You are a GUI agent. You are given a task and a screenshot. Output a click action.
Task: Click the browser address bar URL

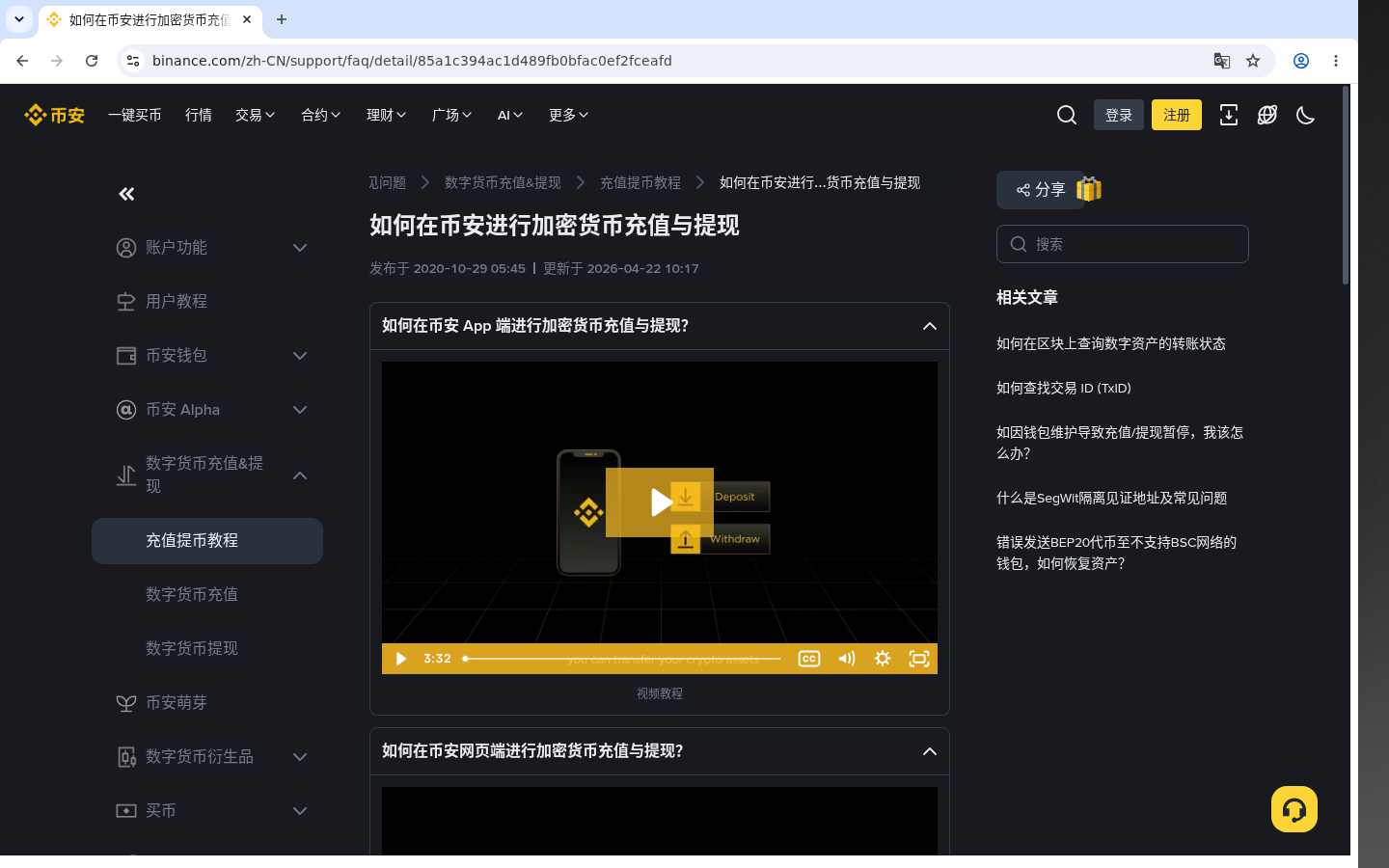tap(412, 61)
